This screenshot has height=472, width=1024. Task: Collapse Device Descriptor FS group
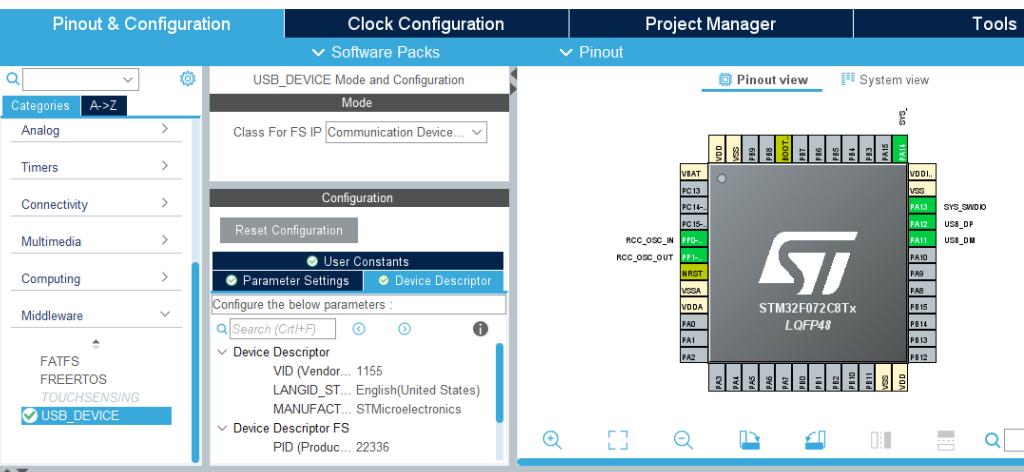[x=221, y=428]
